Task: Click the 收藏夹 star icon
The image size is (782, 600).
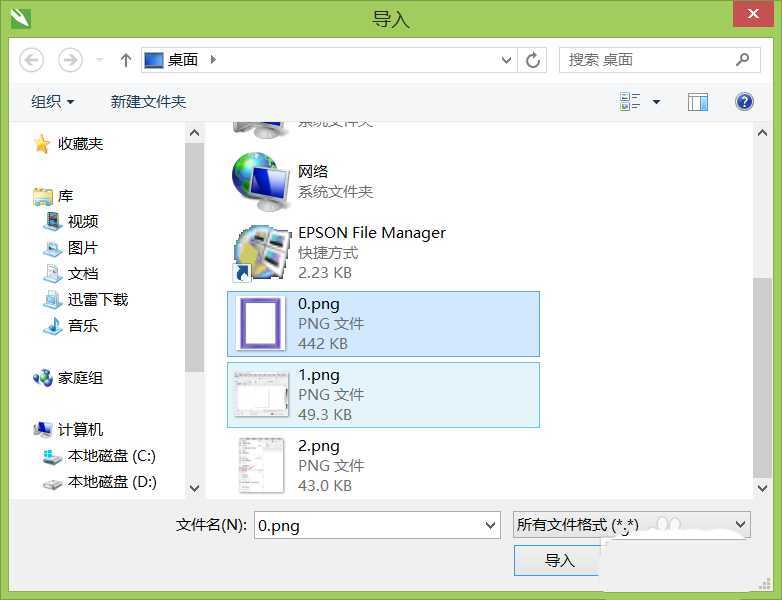Action: [x=42, y=144]
